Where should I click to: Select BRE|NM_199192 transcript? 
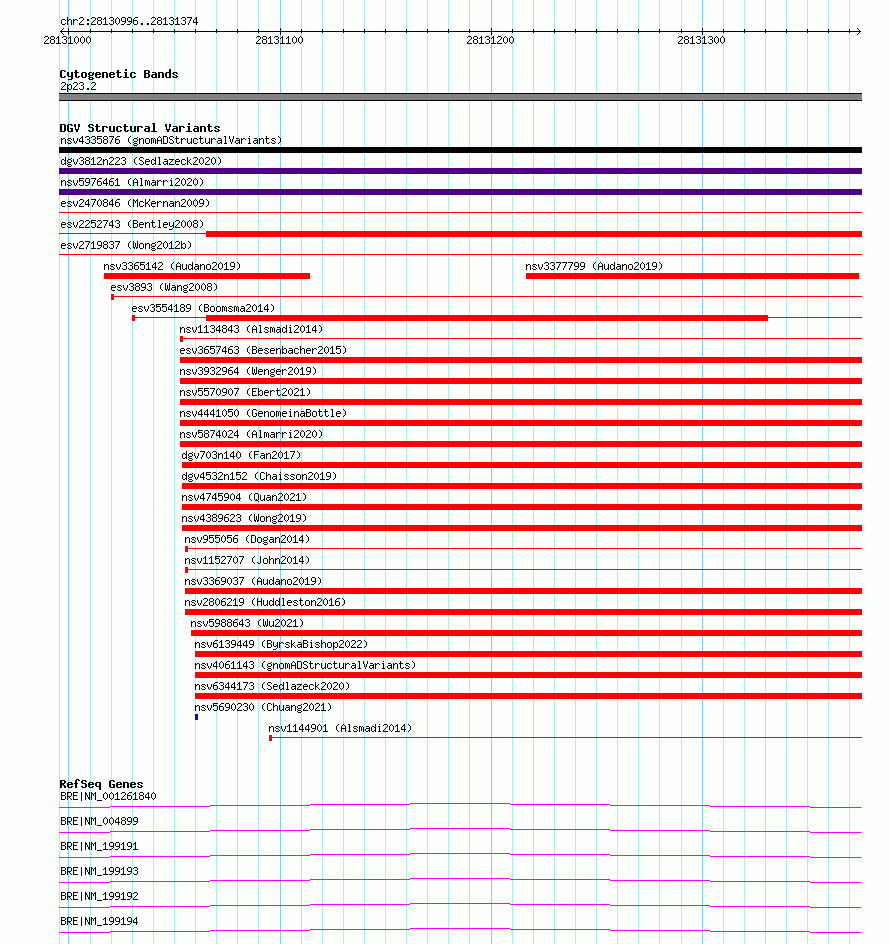(99, 896)
